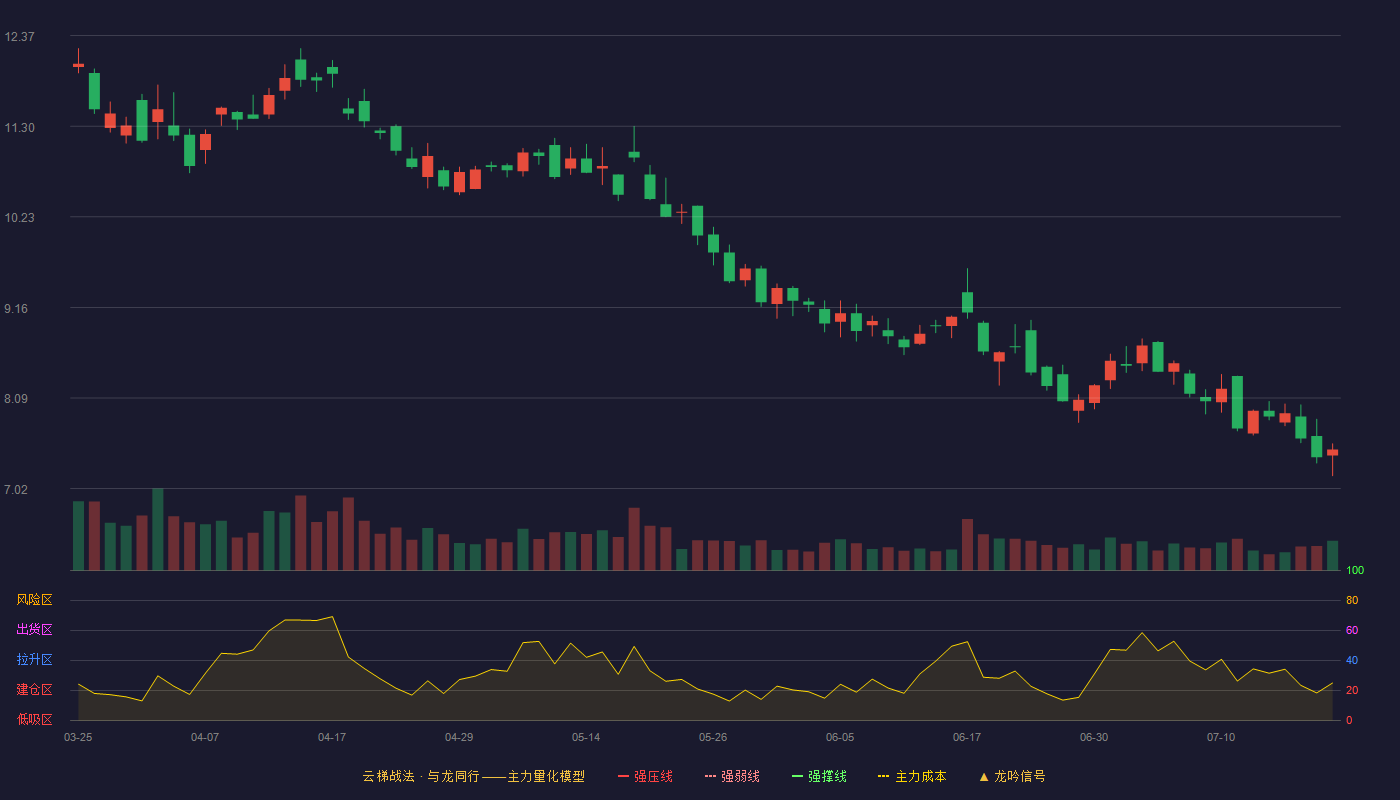Click the 低吸区 zone label
The height and width of the screenshot is (800, 1400).
[x=34, y=719]
